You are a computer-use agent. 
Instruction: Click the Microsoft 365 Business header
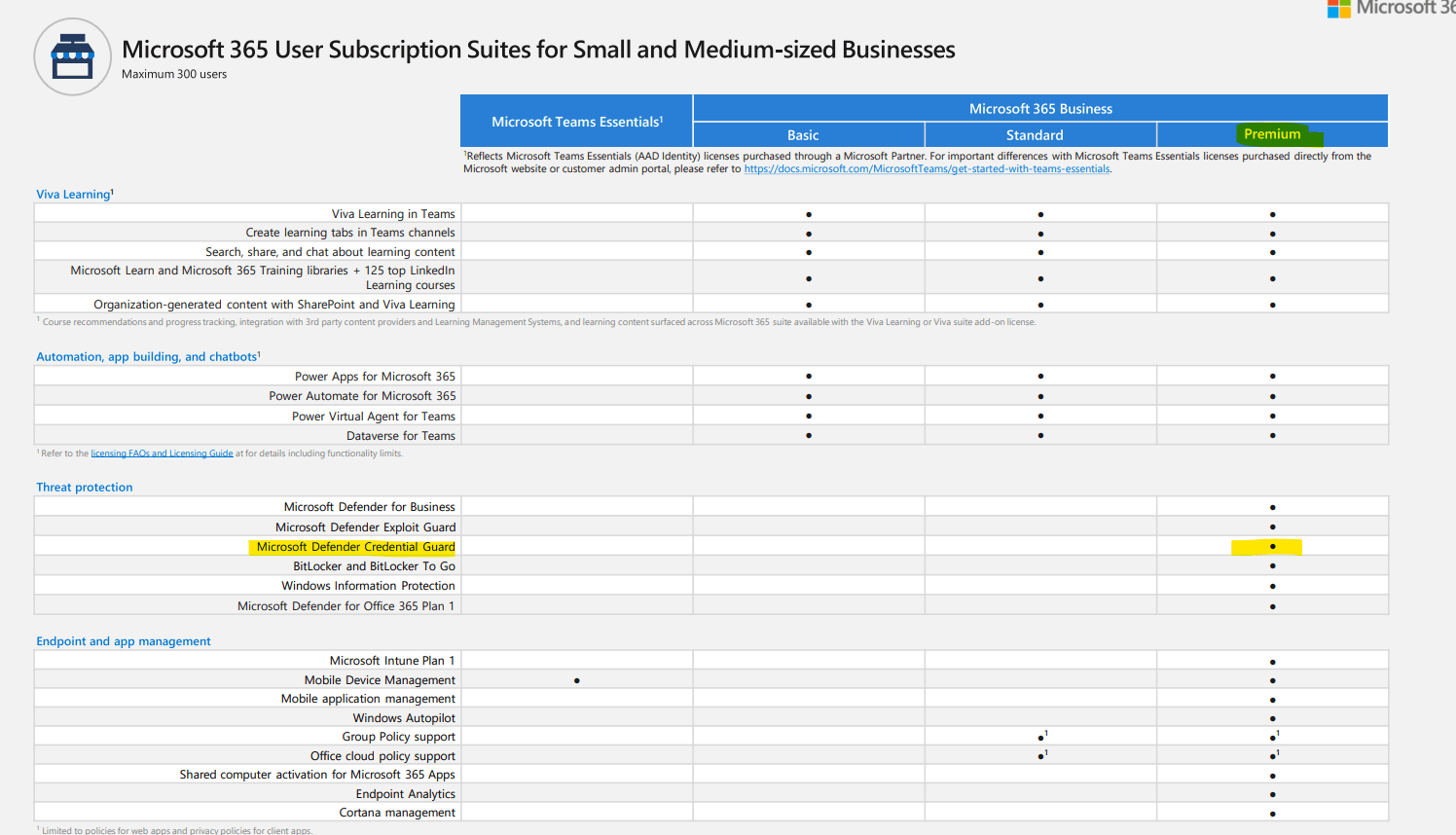[x=1040, y=109]
